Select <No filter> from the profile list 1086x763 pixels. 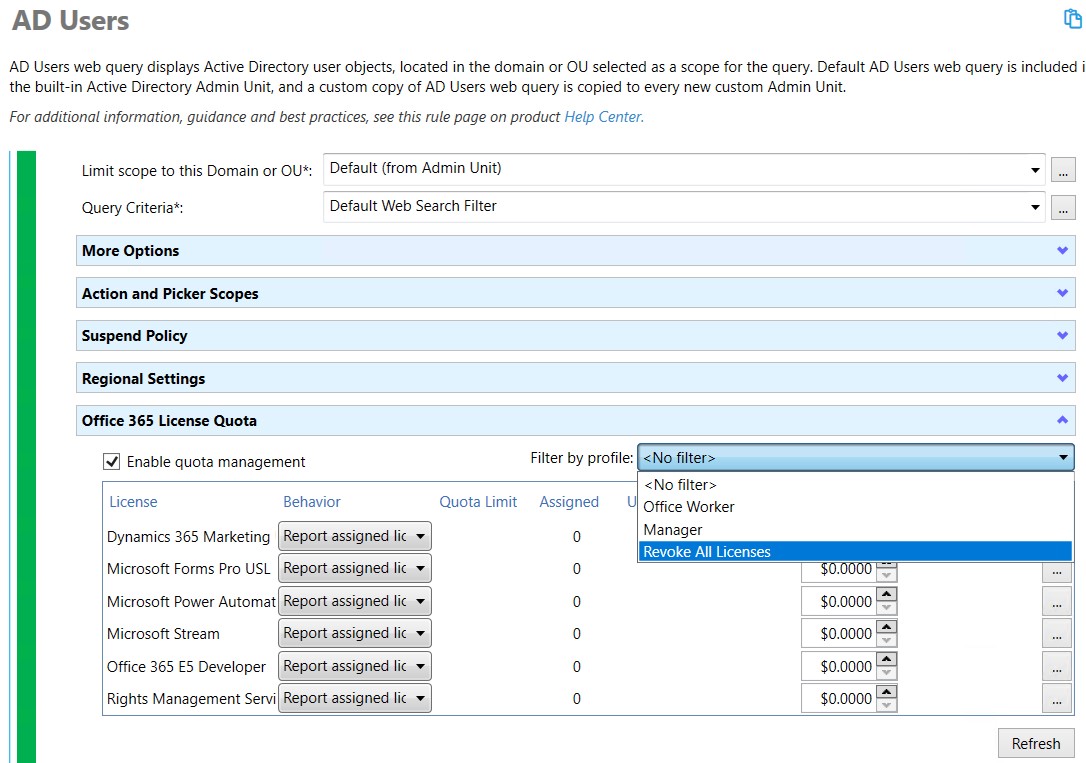pyautogui.click(x=855, y=485)
